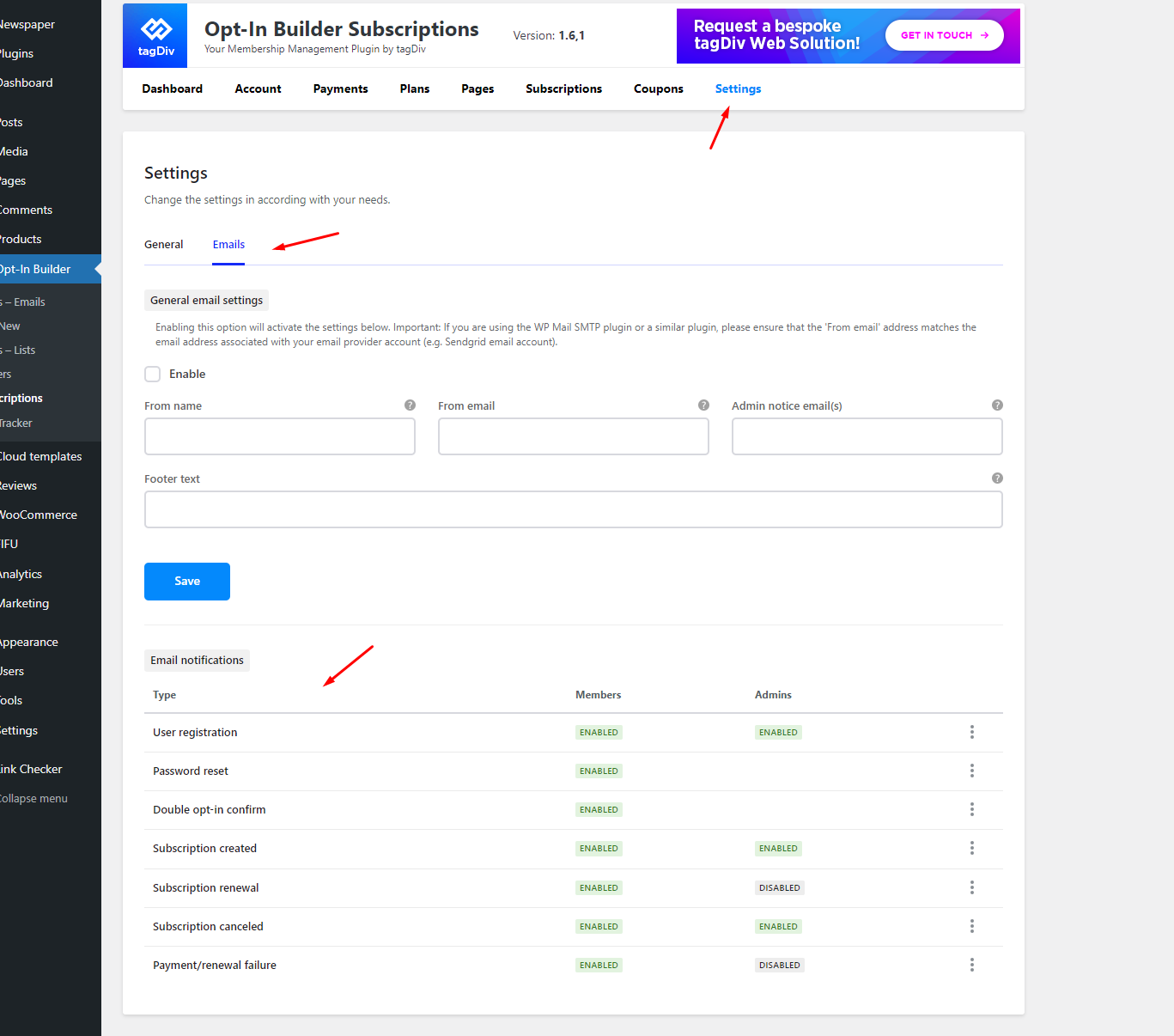
Task: Click the 'Subscription created' row label
Action: coord(204,848)
